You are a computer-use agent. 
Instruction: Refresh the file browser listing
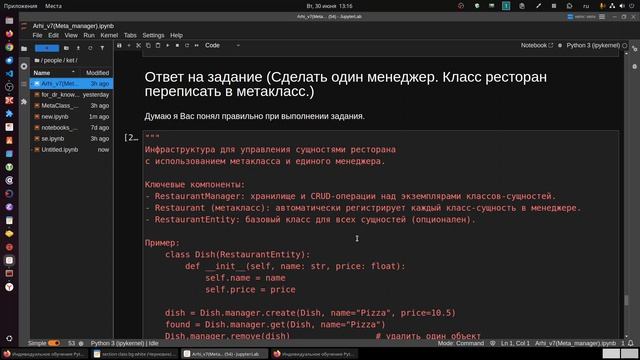(90, 48)
